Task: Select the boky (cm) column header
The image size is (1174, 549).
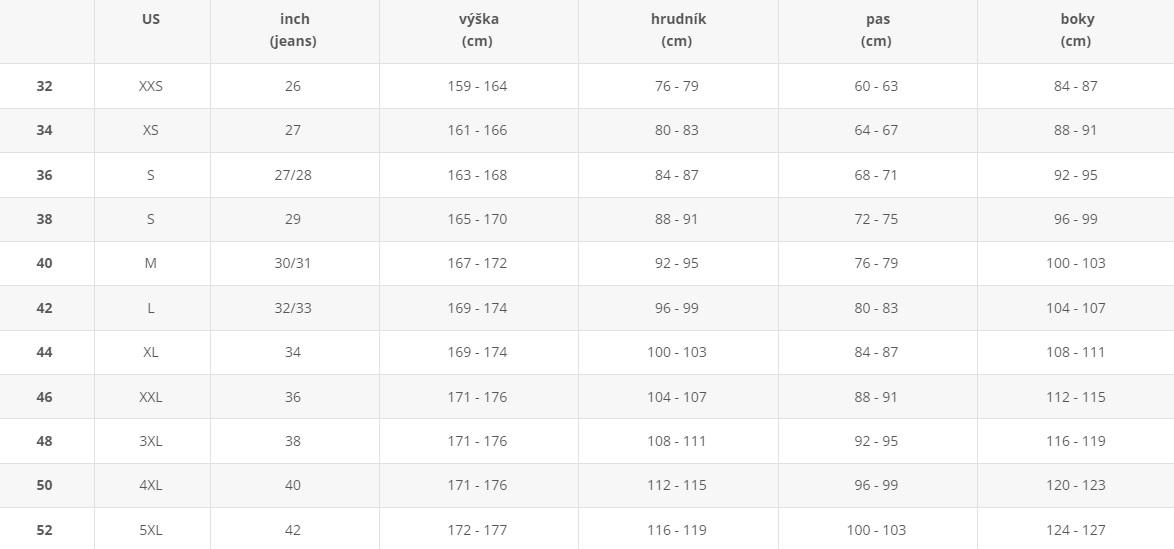Action: tap(1076, 31)
